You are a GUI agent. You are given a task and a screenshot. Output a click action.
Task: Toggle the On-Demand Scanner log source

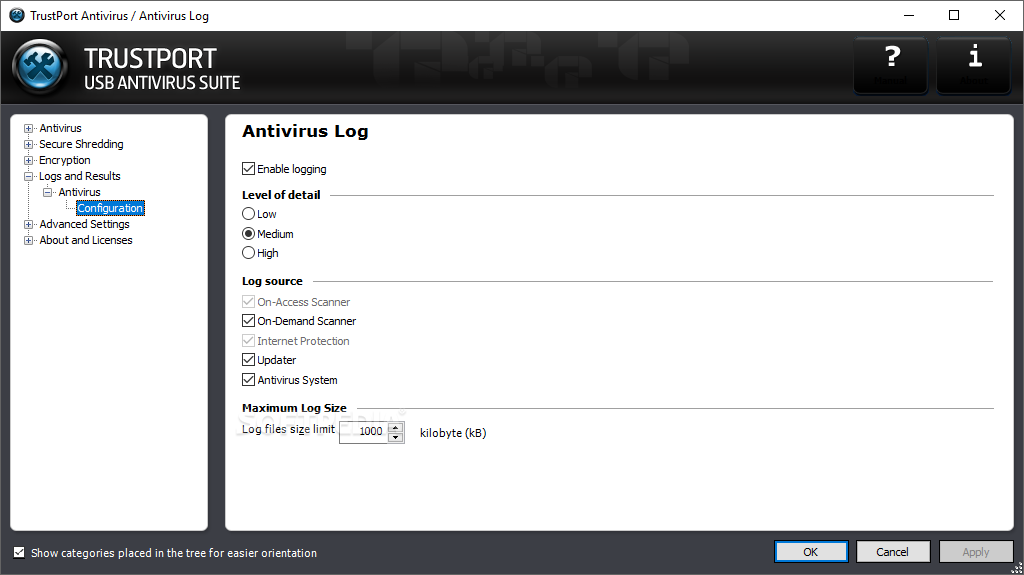click(248, 320)
